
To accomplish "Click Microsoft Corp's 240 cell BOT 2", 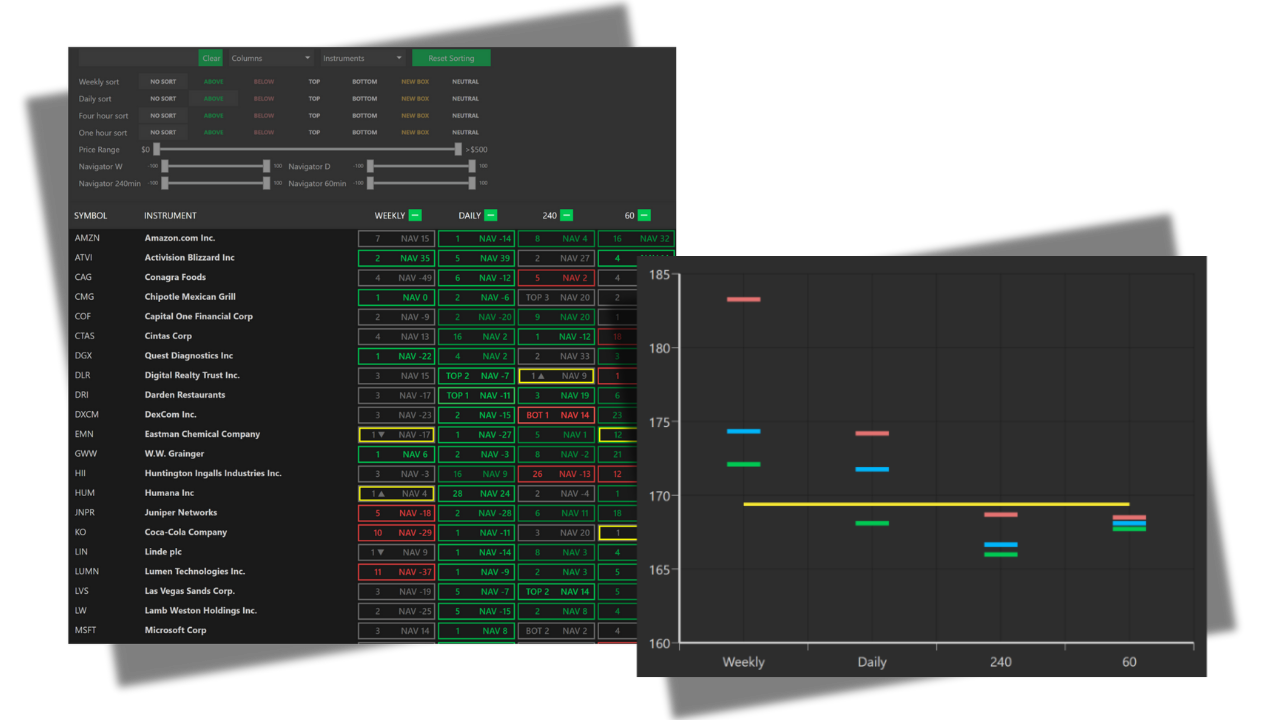I will click(x=556, y=631).
